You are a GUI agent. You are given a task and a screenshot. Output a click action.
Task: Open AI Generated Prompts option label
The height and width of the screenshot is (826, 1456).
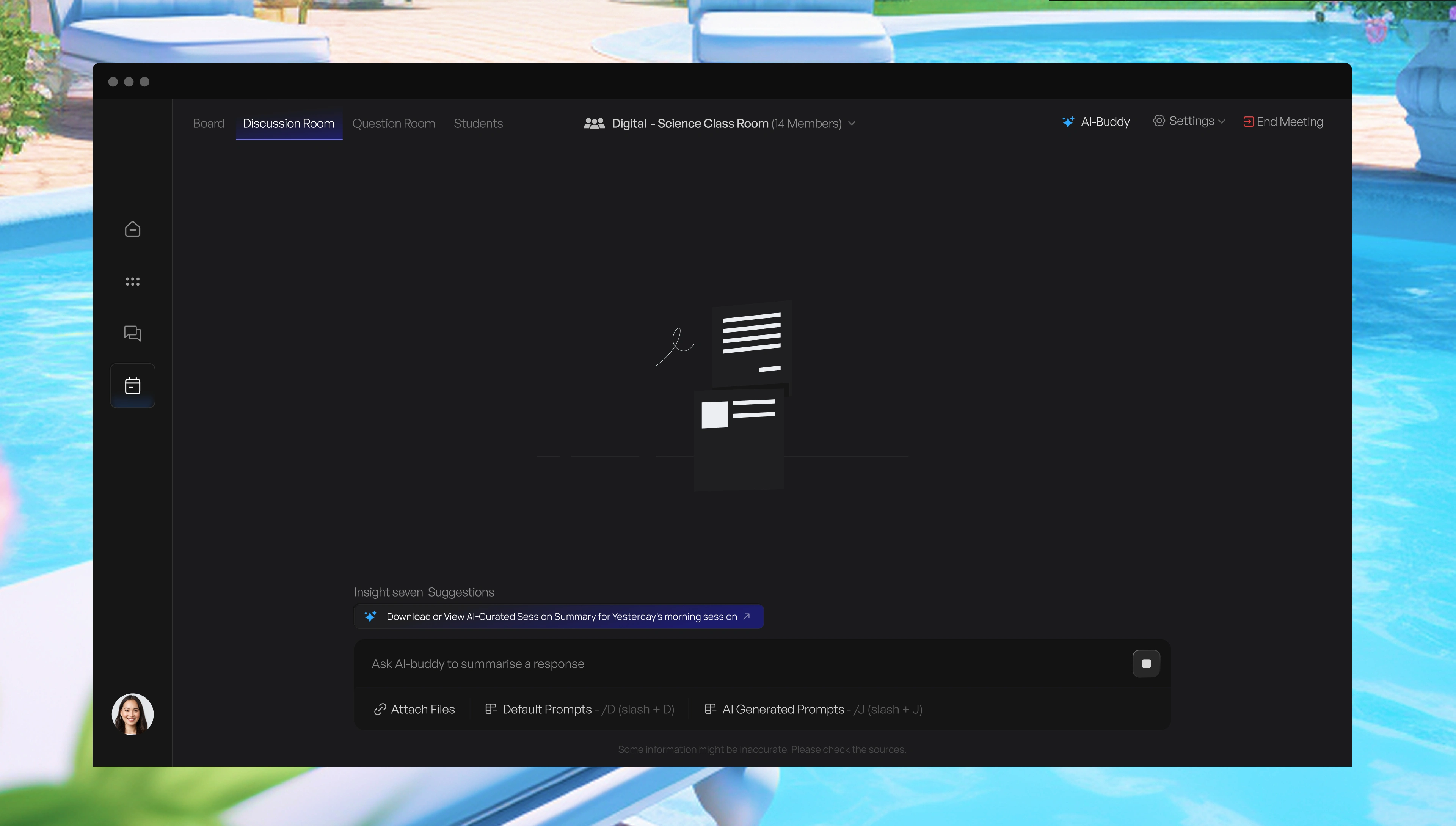click(x=783, y=709)
